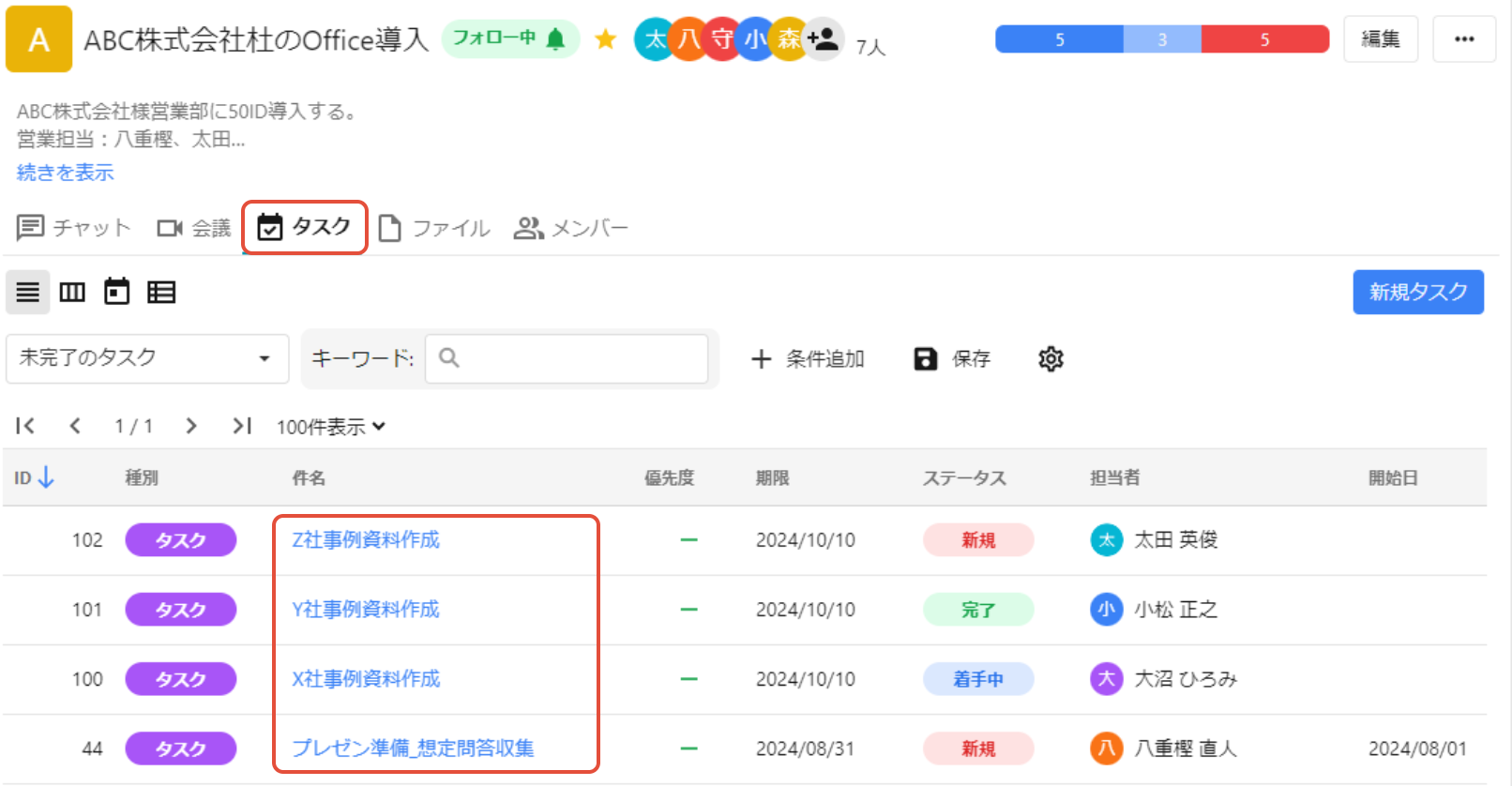1512x786 pixels.
Task: Open task X社事例資料作成
Action: click(x=366, y=679)
